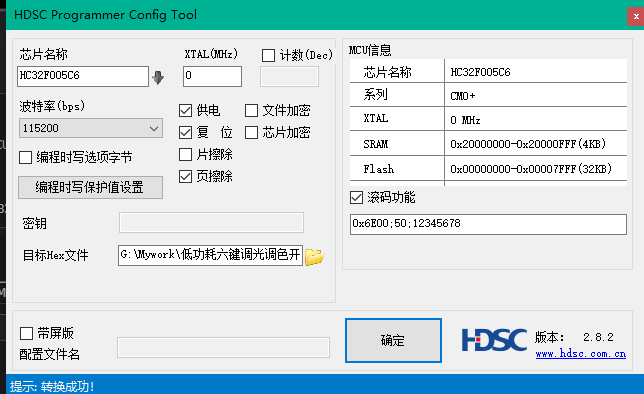Viewport: 644px width, 394px height.
Task: Click the 编程时写保护值设置 button
Action: pyautogui.click(x=90, y=188)
